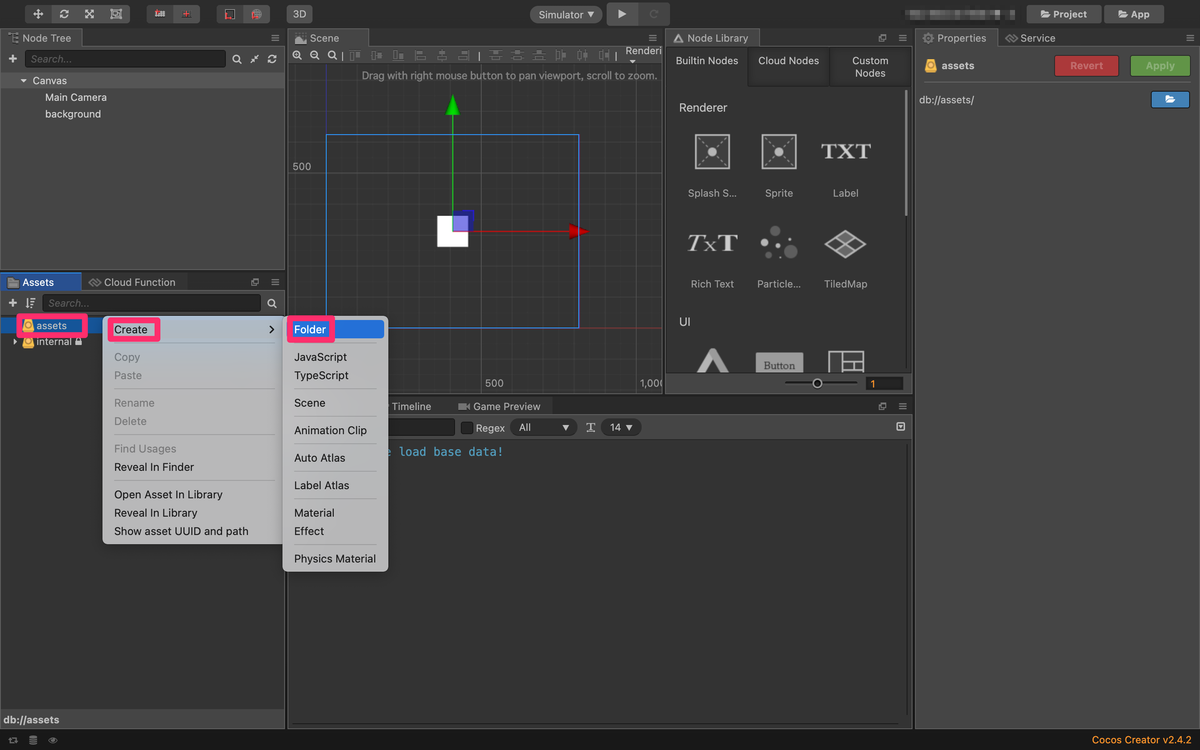
Task: Select the background node
Action: pyautogui.click(x=73, y=114)
